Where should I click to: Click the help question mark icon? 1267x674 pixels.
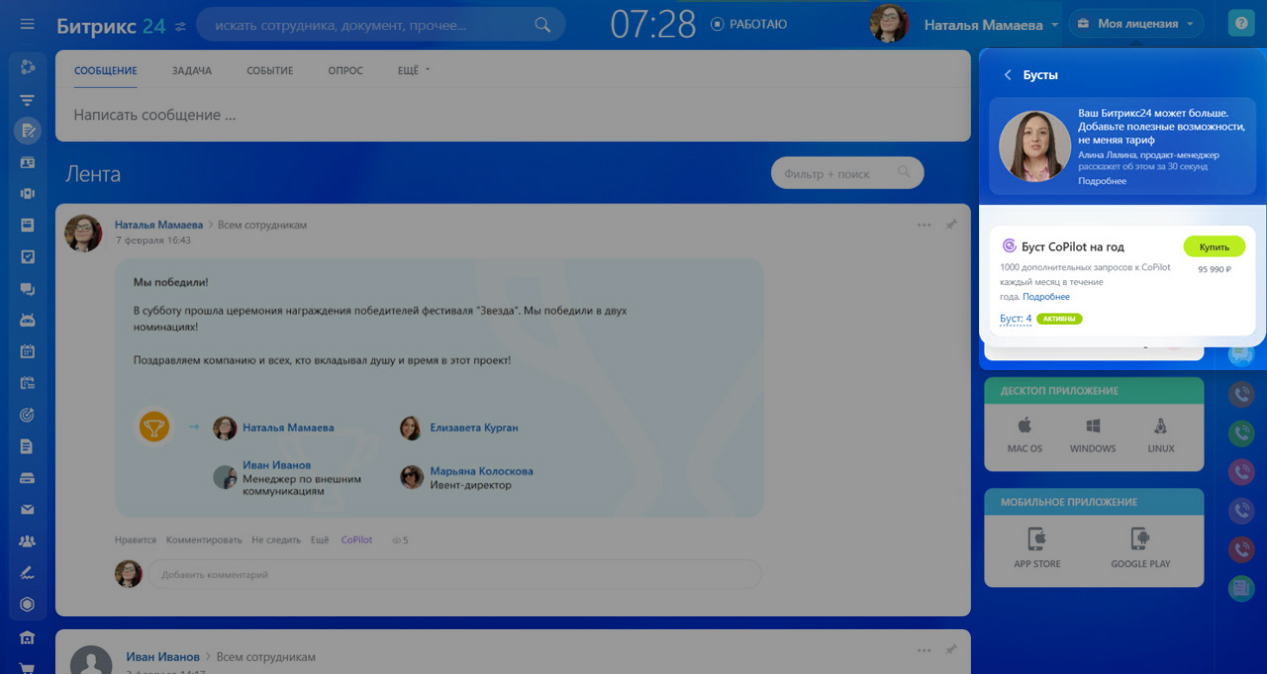1241,24
